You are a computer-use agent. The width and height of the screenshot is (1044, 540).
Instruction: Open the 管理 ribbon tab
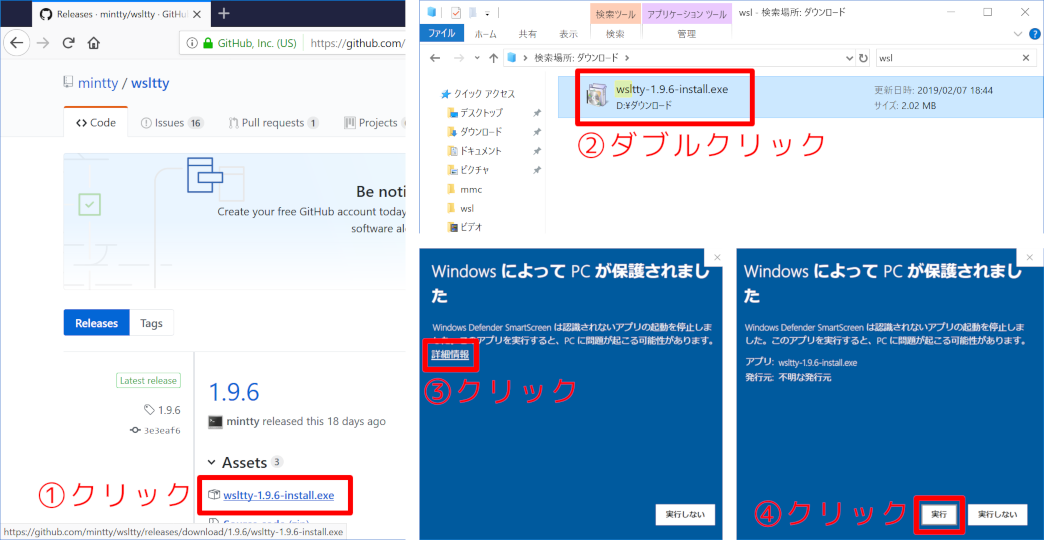686,33
